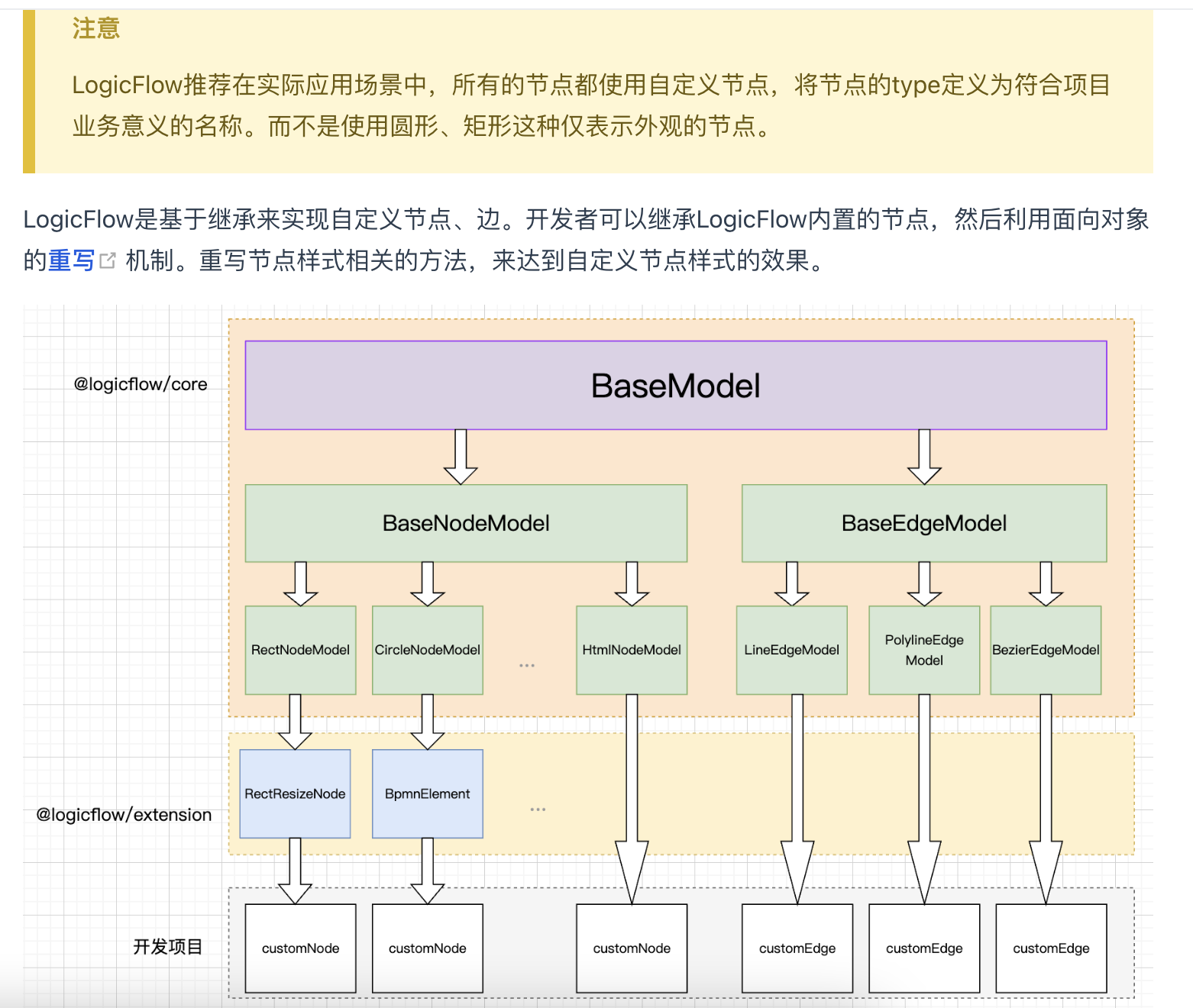Click customNode under BpmnElement

click(x=428, y=948)
